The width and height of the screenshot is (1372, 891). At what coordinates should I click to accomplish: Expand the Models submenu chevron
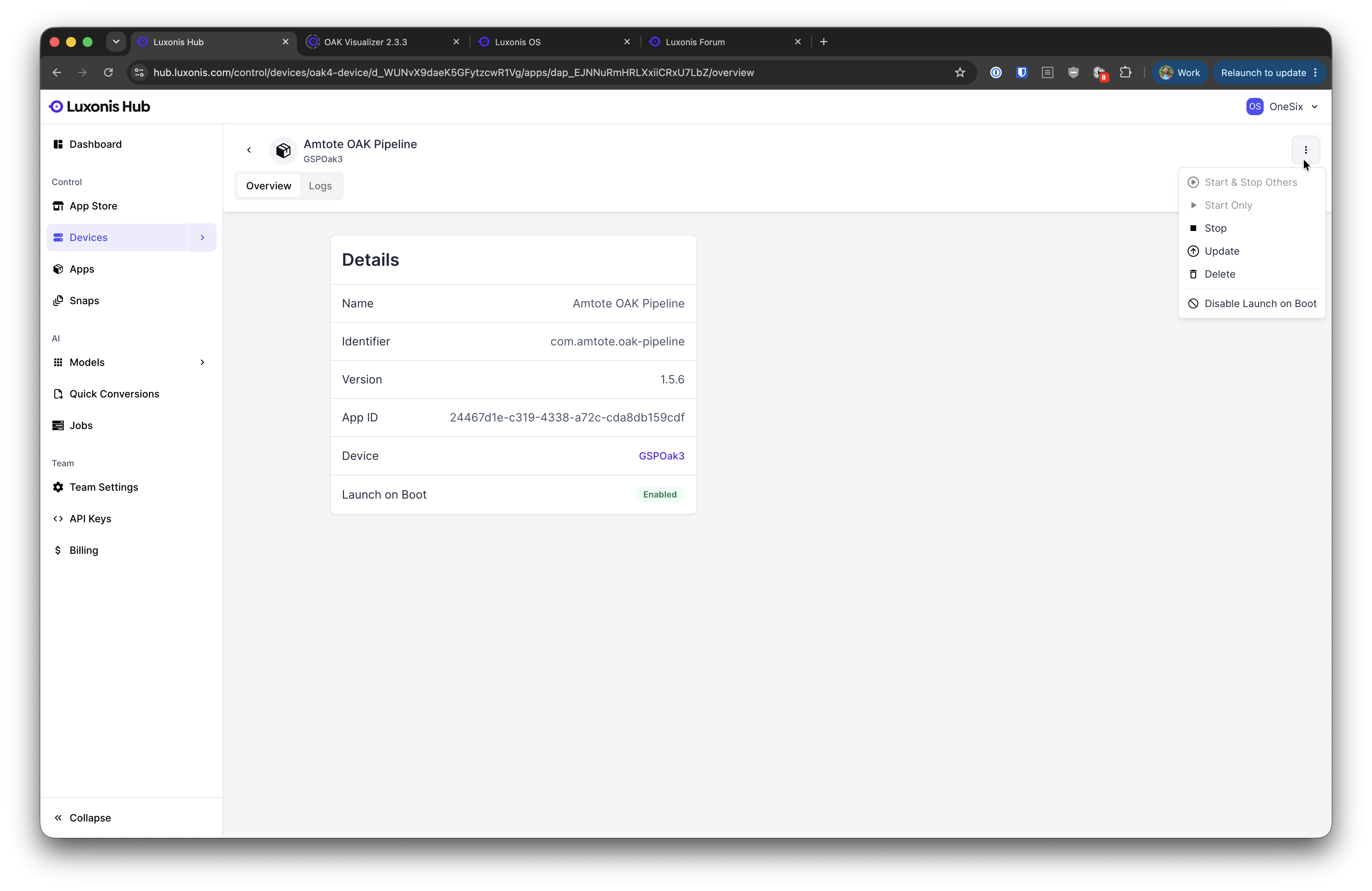202,362
